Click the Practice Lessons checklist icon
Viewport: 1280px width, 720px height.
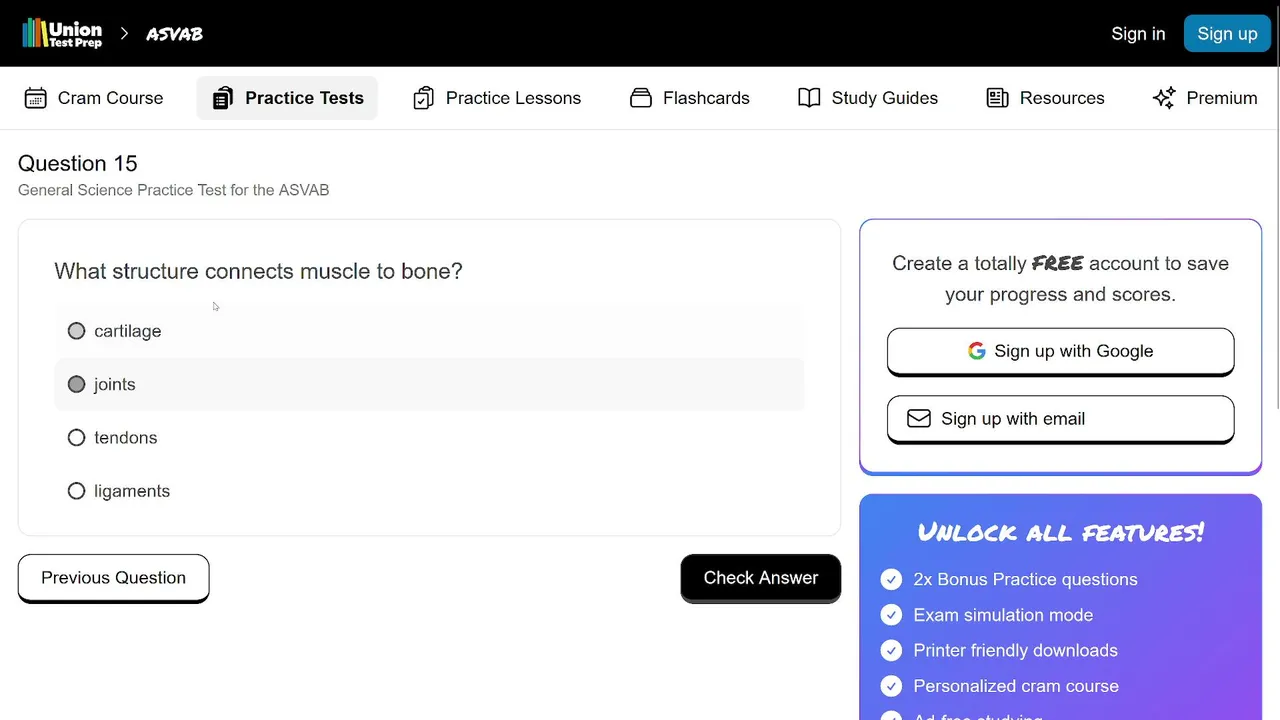click(424, 98)
